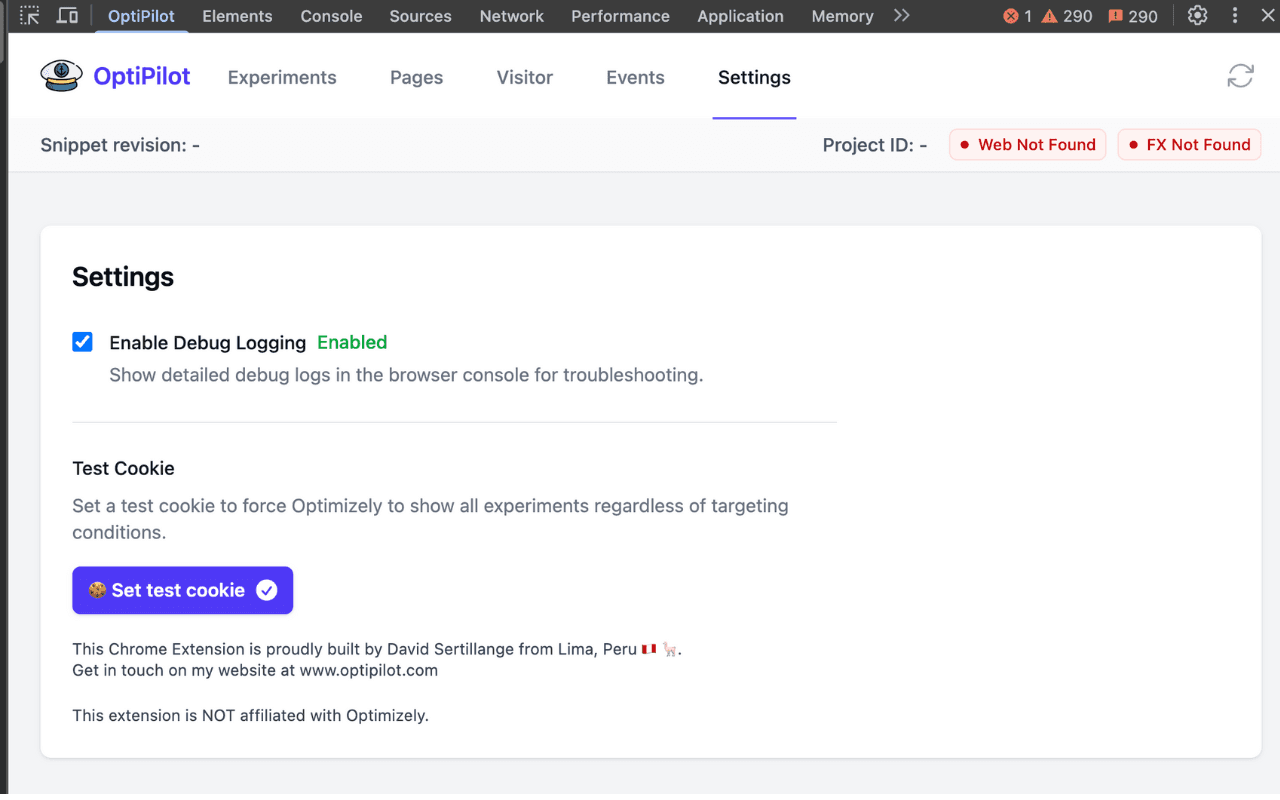Switch to the Elements tab
Screen dimensions: 1280x800
point(237,16)
